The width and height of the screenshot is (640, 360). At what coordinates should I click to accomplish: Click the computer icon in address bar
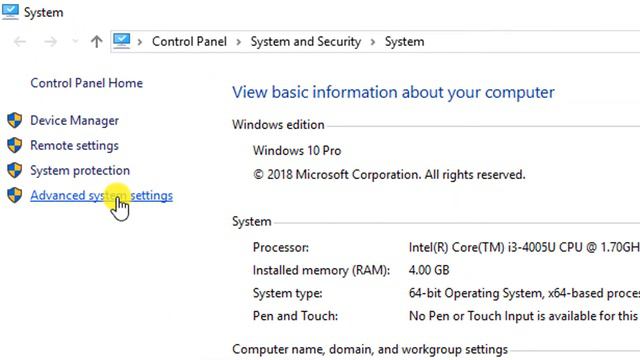[122, 41]
